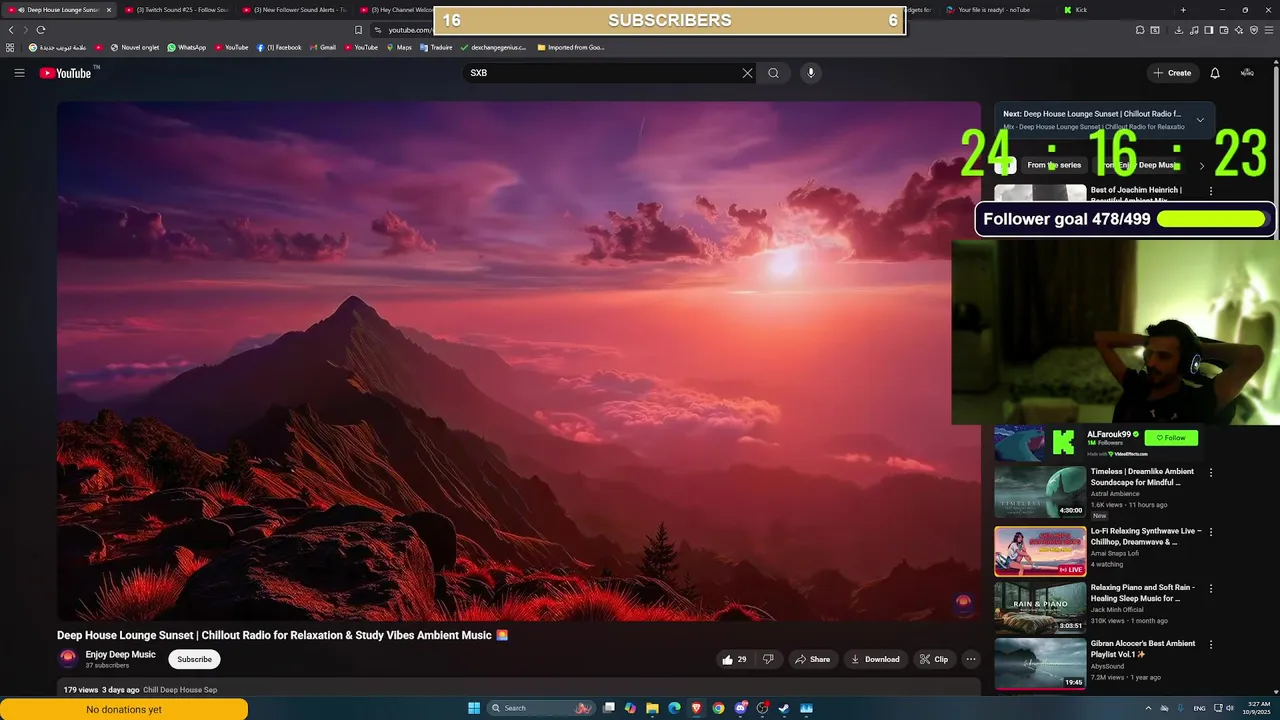Open a new browser tab

coord(1183,10)
